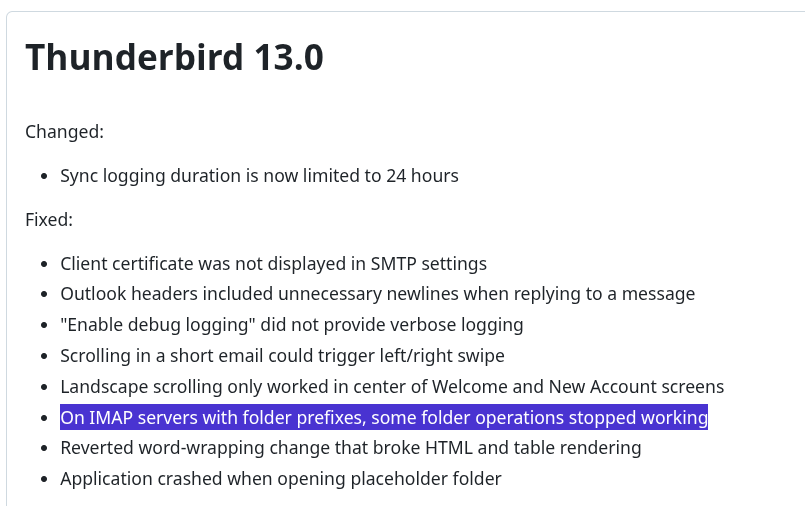Click the "Fixed:" section label
This screenshot has height=506, width=805.
tap(49, 220)
